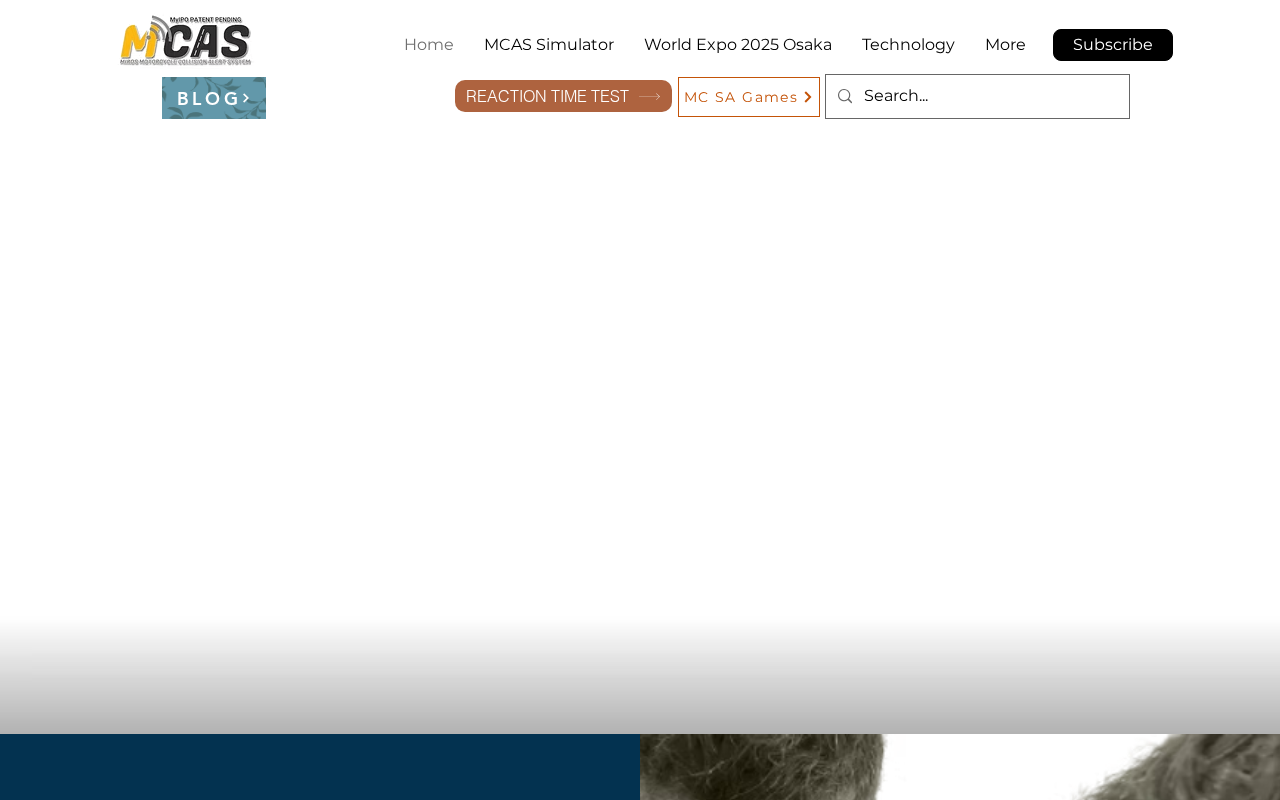Screen dimensions: 1280x800
Task: Expand the More menu
Action: (1005, 45)
